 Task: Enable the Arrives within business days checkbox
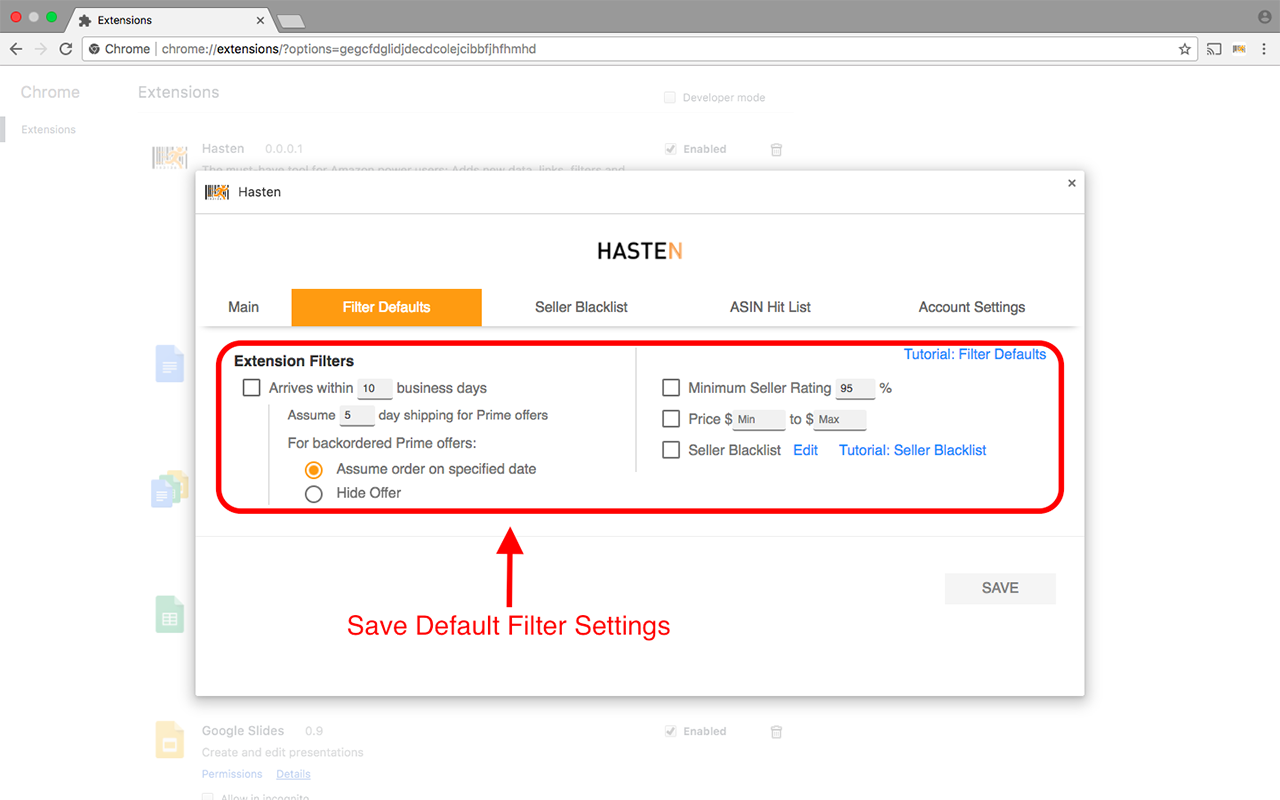pyautogui.click(x=252, y=388)
